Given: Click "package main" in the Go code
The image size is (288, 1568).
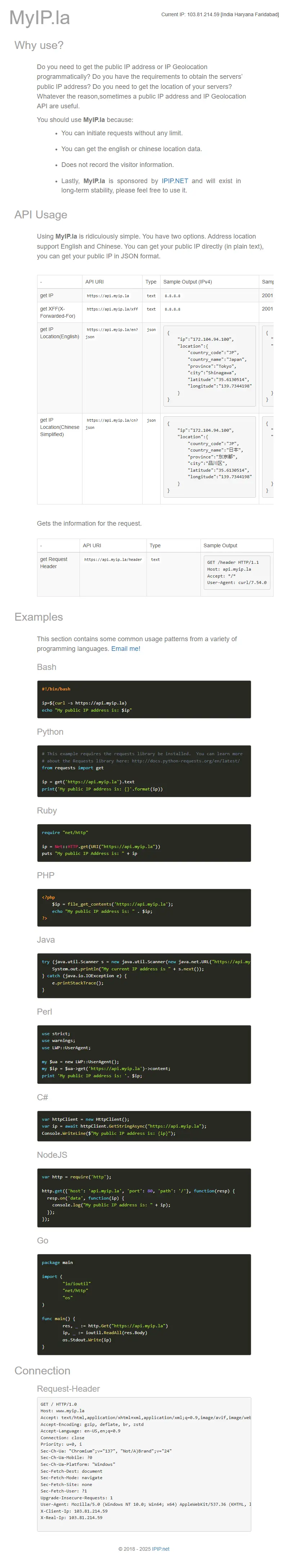Looking at the screenshot, I should [x=57, y=1263].
